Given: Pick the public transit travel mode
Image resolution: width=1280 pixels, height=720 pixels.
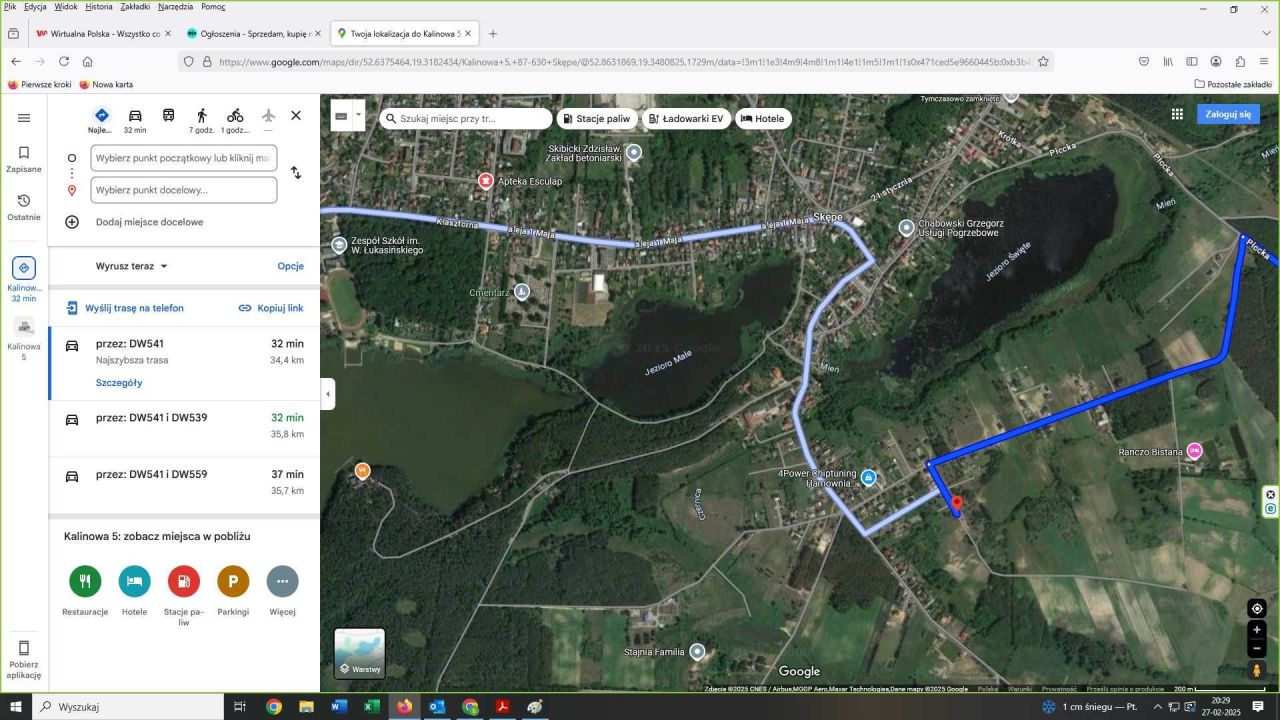Looking at the screenshot, I should pyautogui.click(x=169, y=116).
